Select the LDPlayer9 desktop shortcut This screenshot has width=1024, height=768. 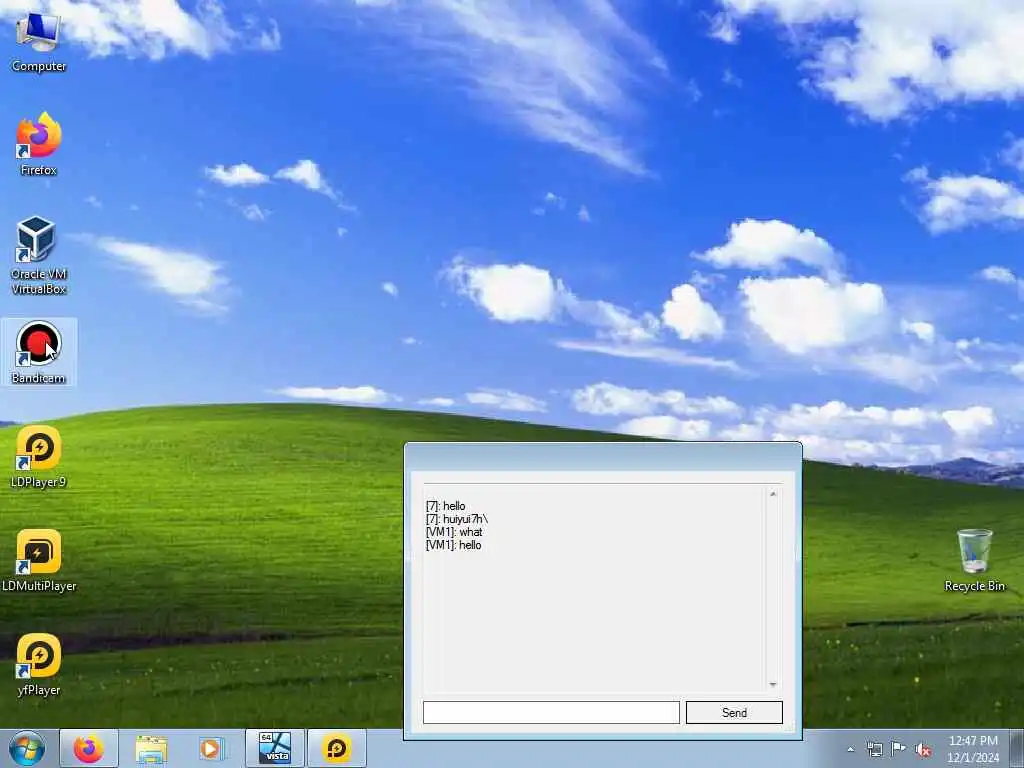click(x=39, y=456)
